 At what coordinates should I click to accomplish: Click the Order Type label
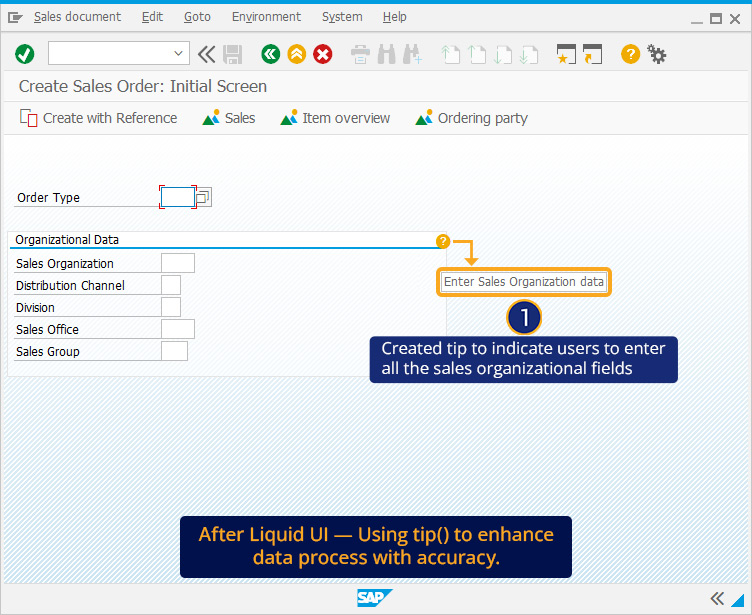coord(48,198)
